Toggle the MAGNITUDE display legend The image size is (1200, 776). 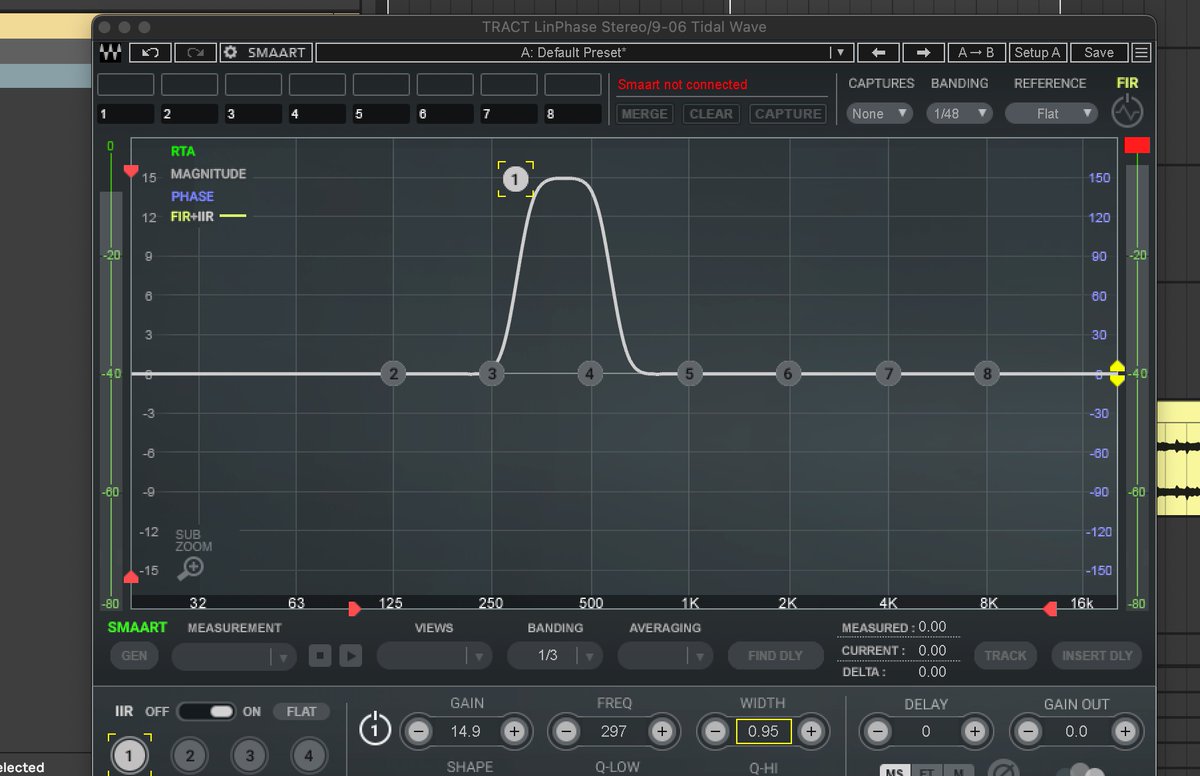point(208,174)
